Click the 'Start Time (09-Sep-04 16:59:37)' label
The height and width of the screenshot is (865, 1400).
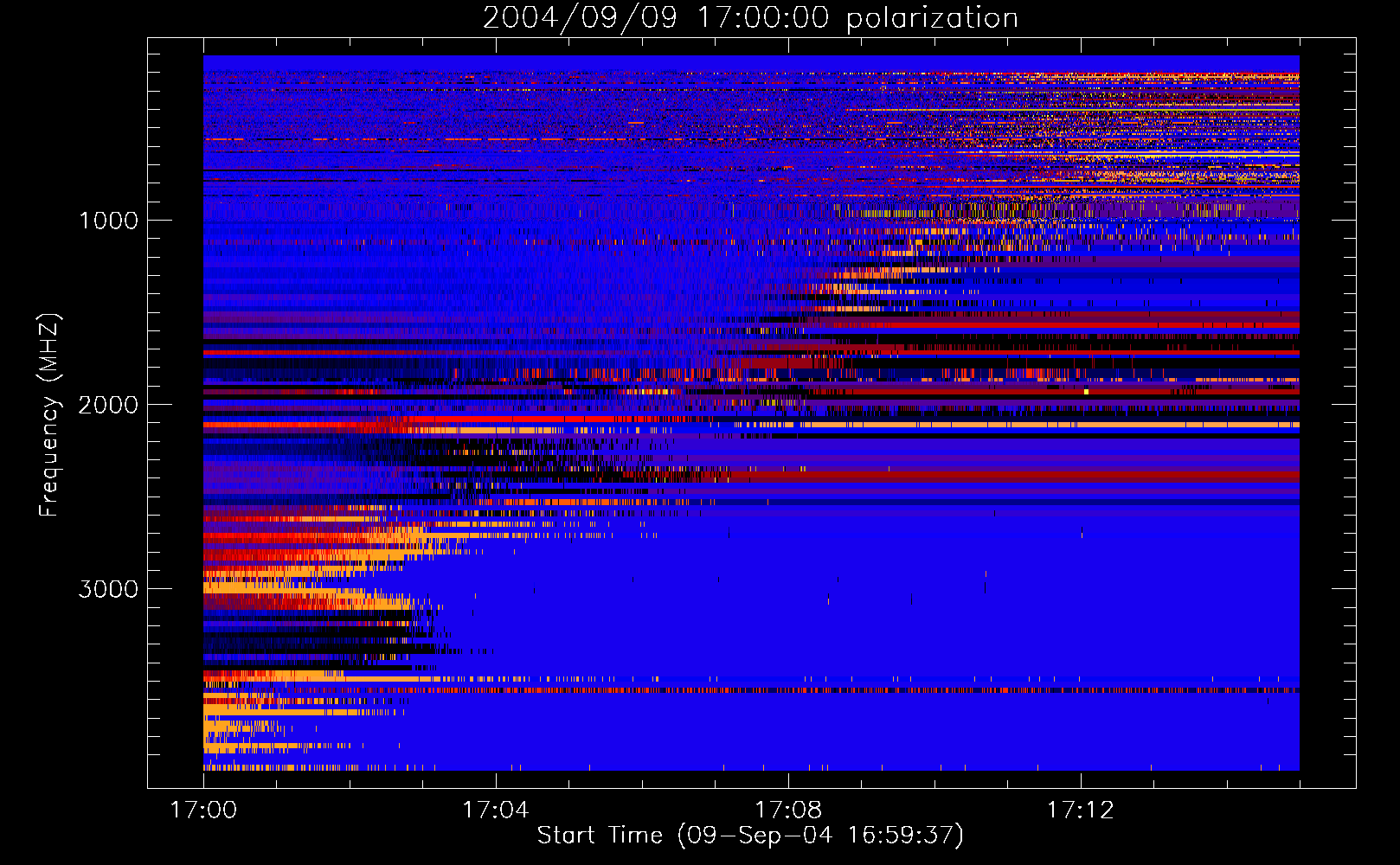tap(750, 836)
